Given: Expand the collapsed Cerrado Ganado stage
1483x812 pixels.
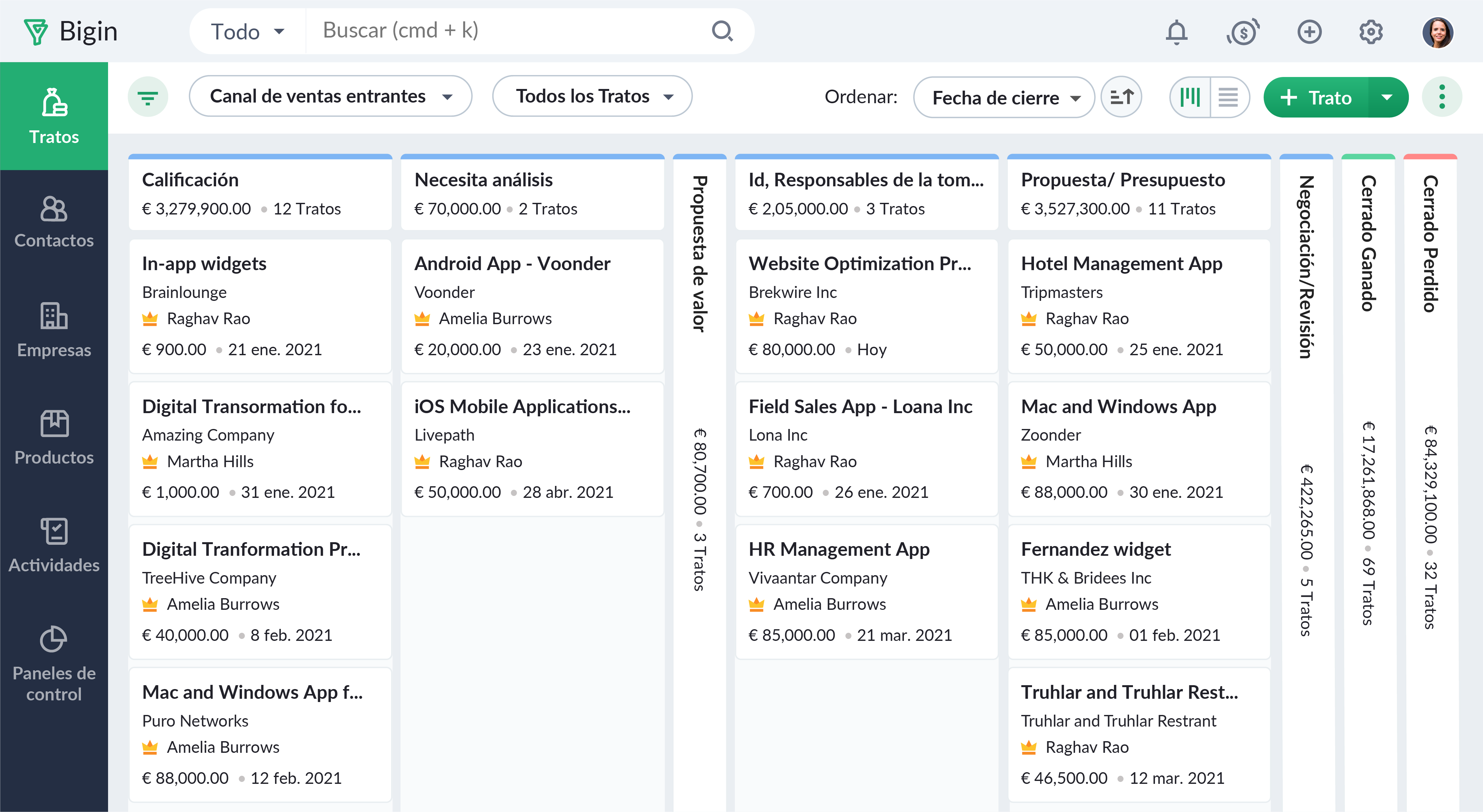Looking at the screenshot, I should 1368,483.
